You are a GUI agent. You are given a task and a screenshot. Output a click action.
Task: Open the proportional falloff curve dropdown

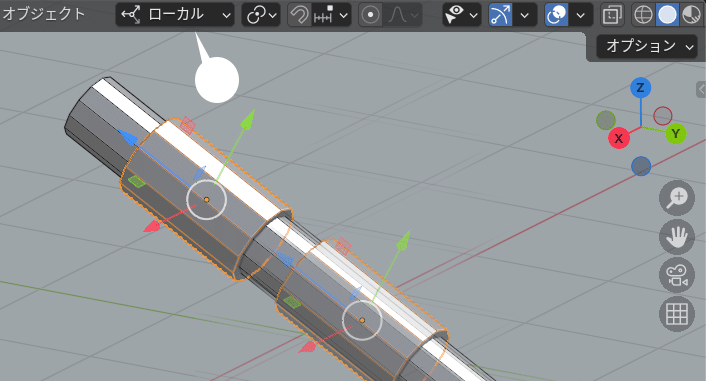point(403,15)
